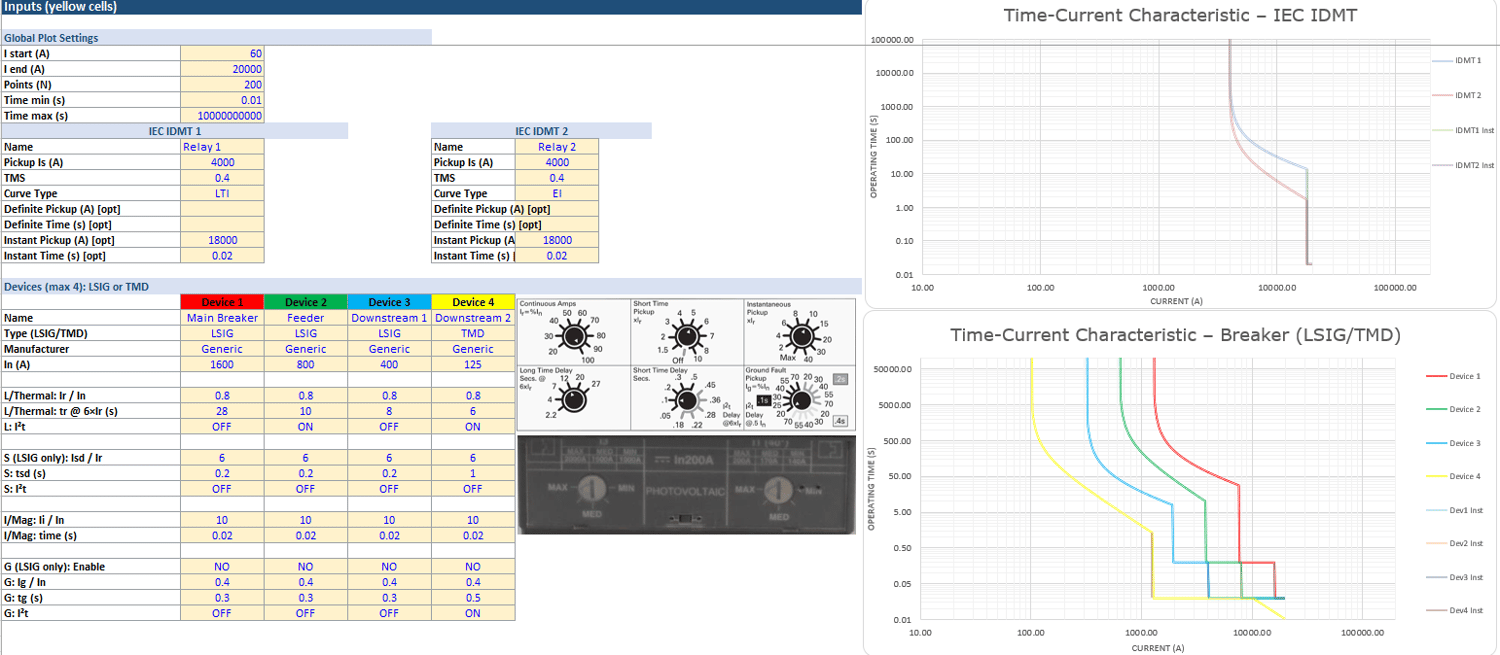Select Device 1 G Enable NO cell
The height and width of the screenshot is (655, 1500).
(222, 567)
